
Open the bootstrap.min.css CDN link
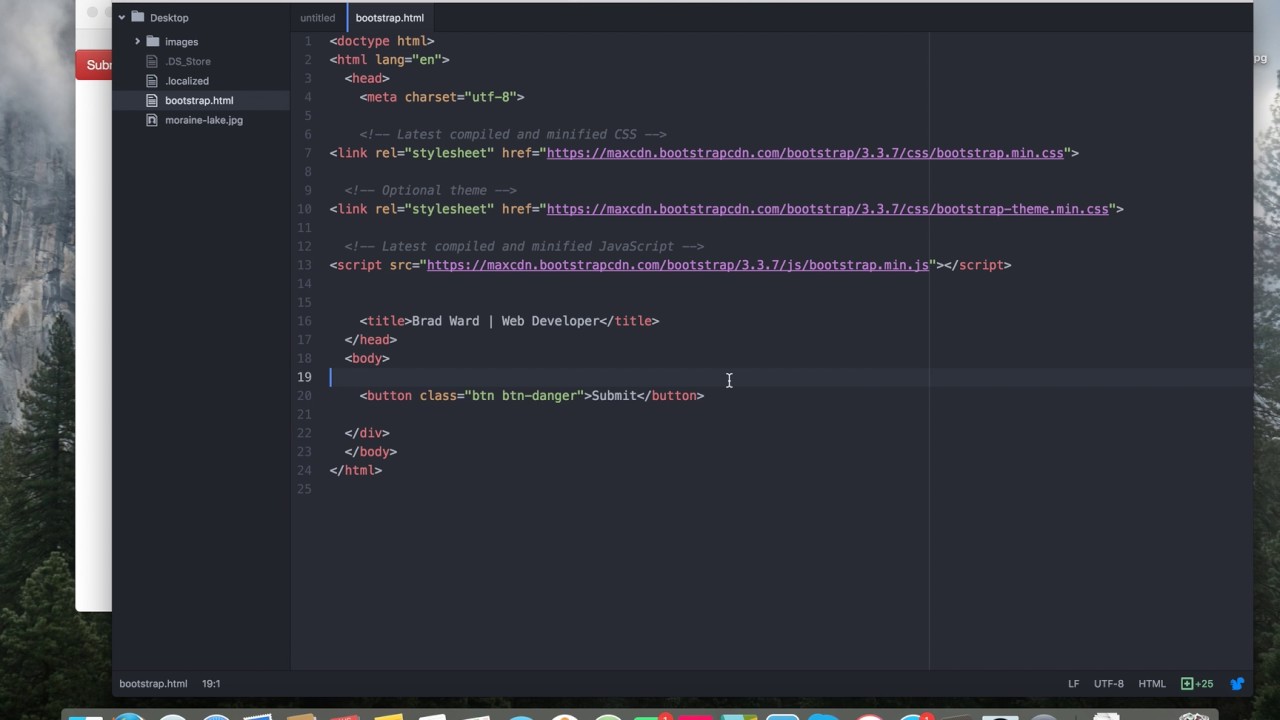pos(805,153)
